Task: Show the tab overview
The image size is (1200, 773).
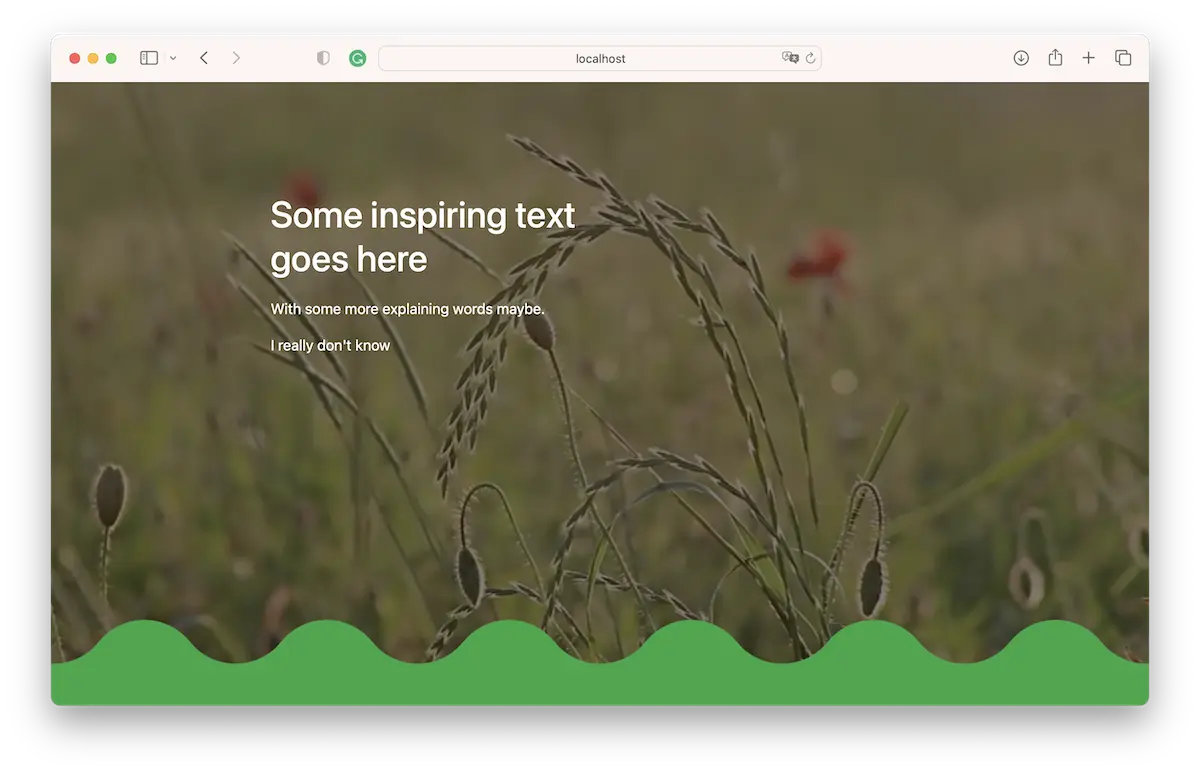Action: (1123, 58)
